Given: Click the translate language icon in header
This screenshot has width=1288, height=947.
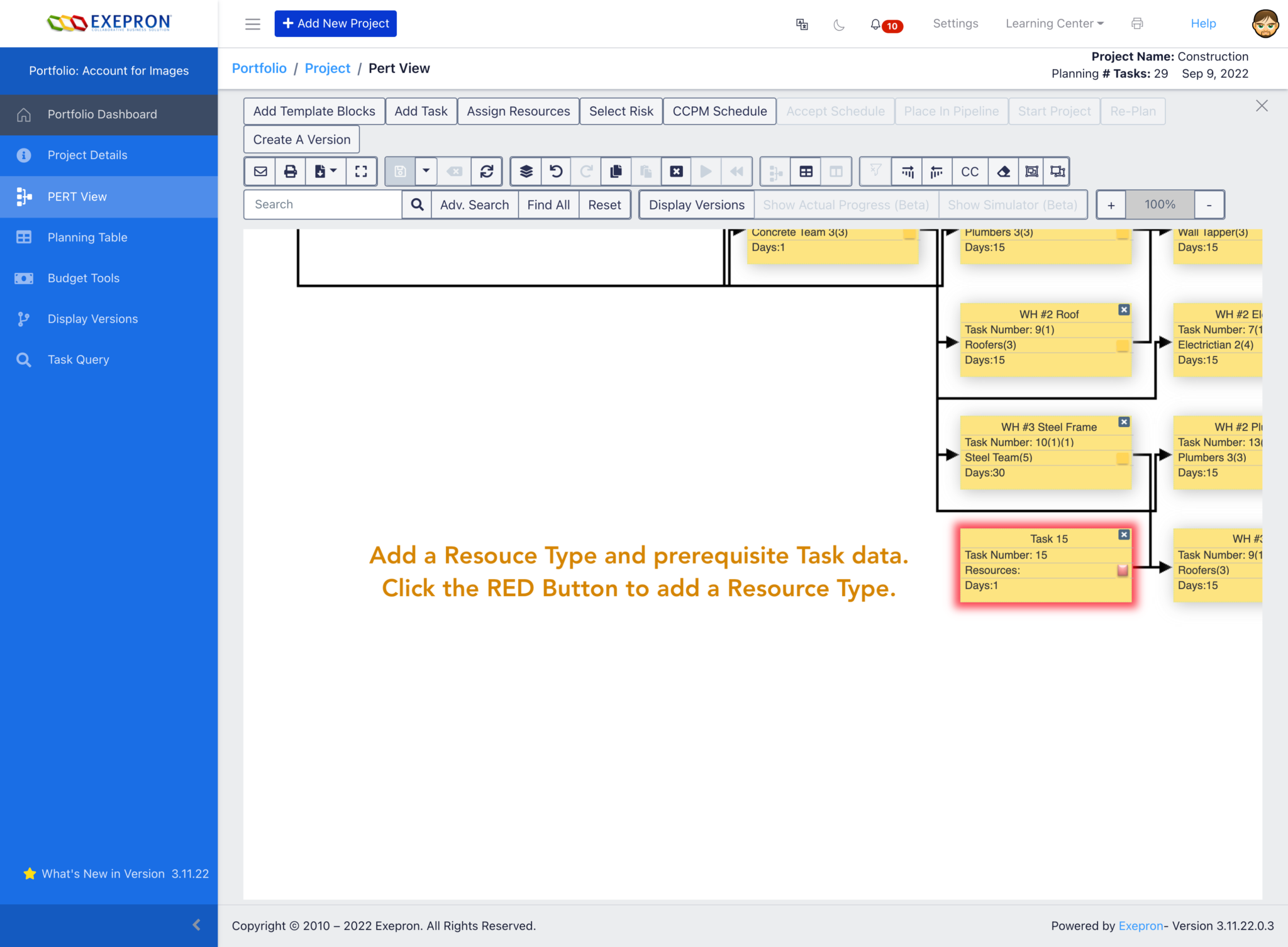Looking at the screenshot, I should (802, 25).
